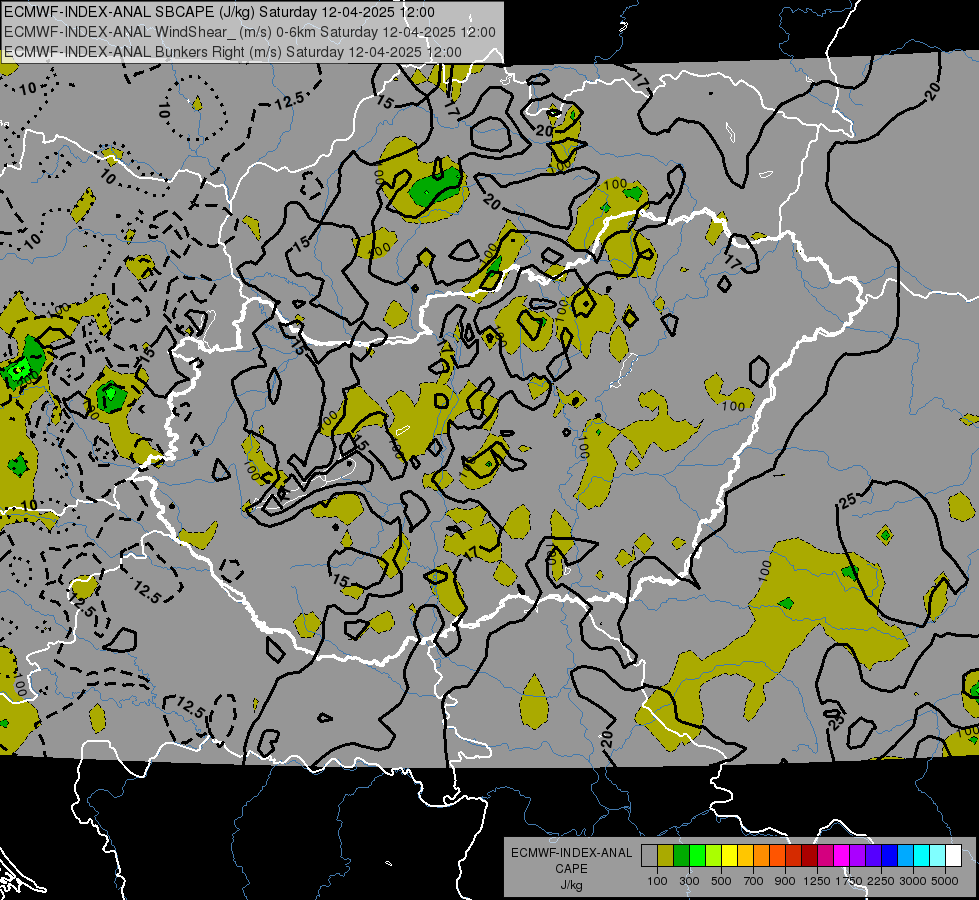
Task: Click the purple legend swatch
Action: click(858, 855)
